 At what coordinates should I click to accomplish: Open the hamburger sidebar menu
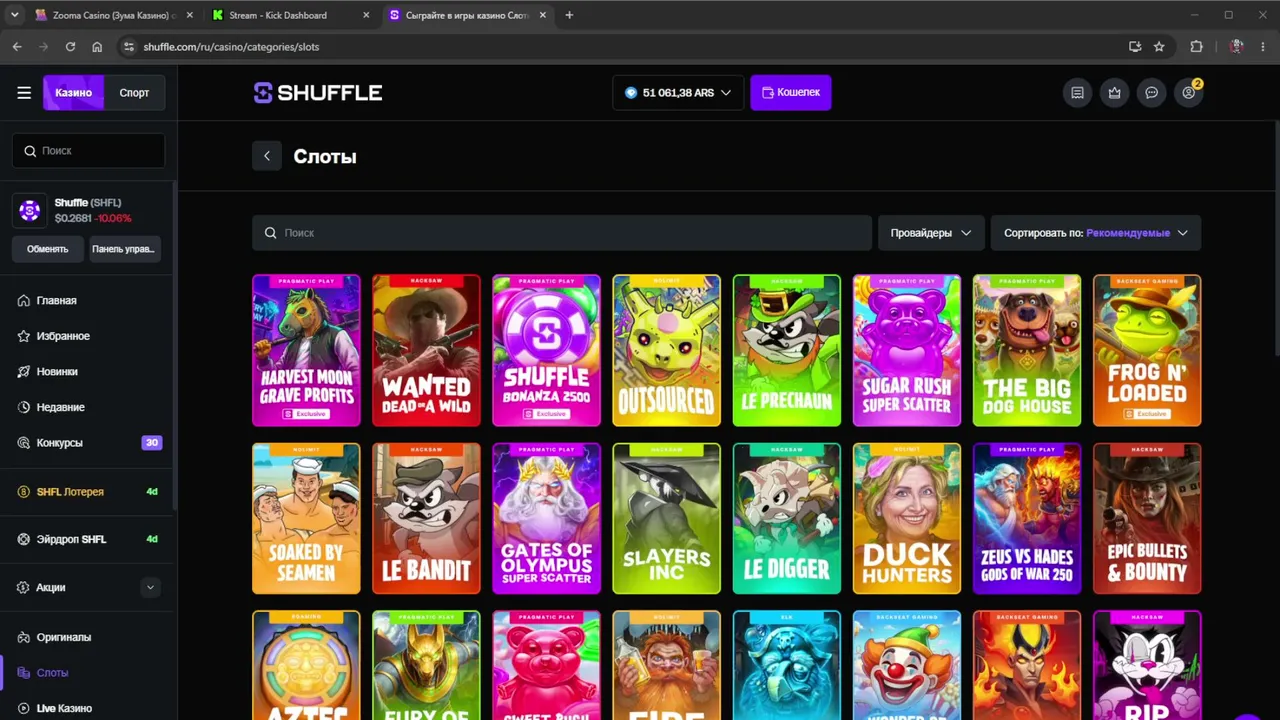tap(24, 93)
